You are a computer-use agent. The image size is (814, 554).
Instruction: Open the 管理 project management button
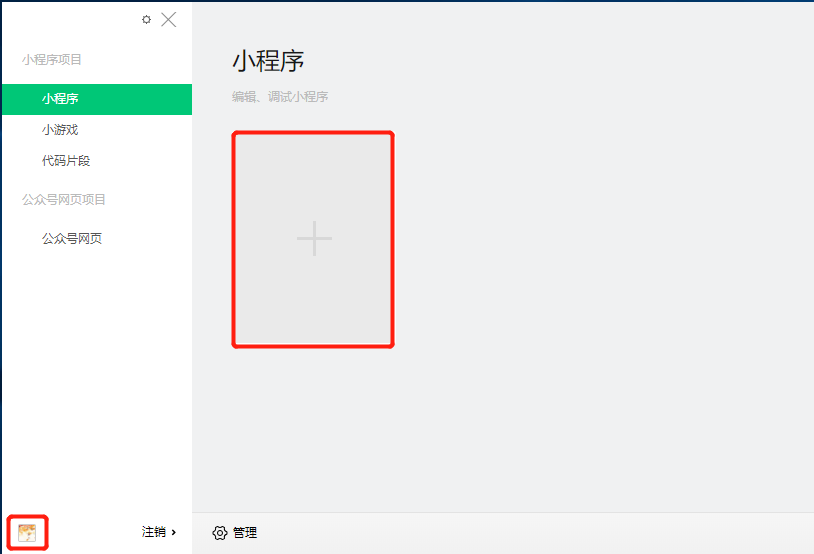tap(235, 533)
